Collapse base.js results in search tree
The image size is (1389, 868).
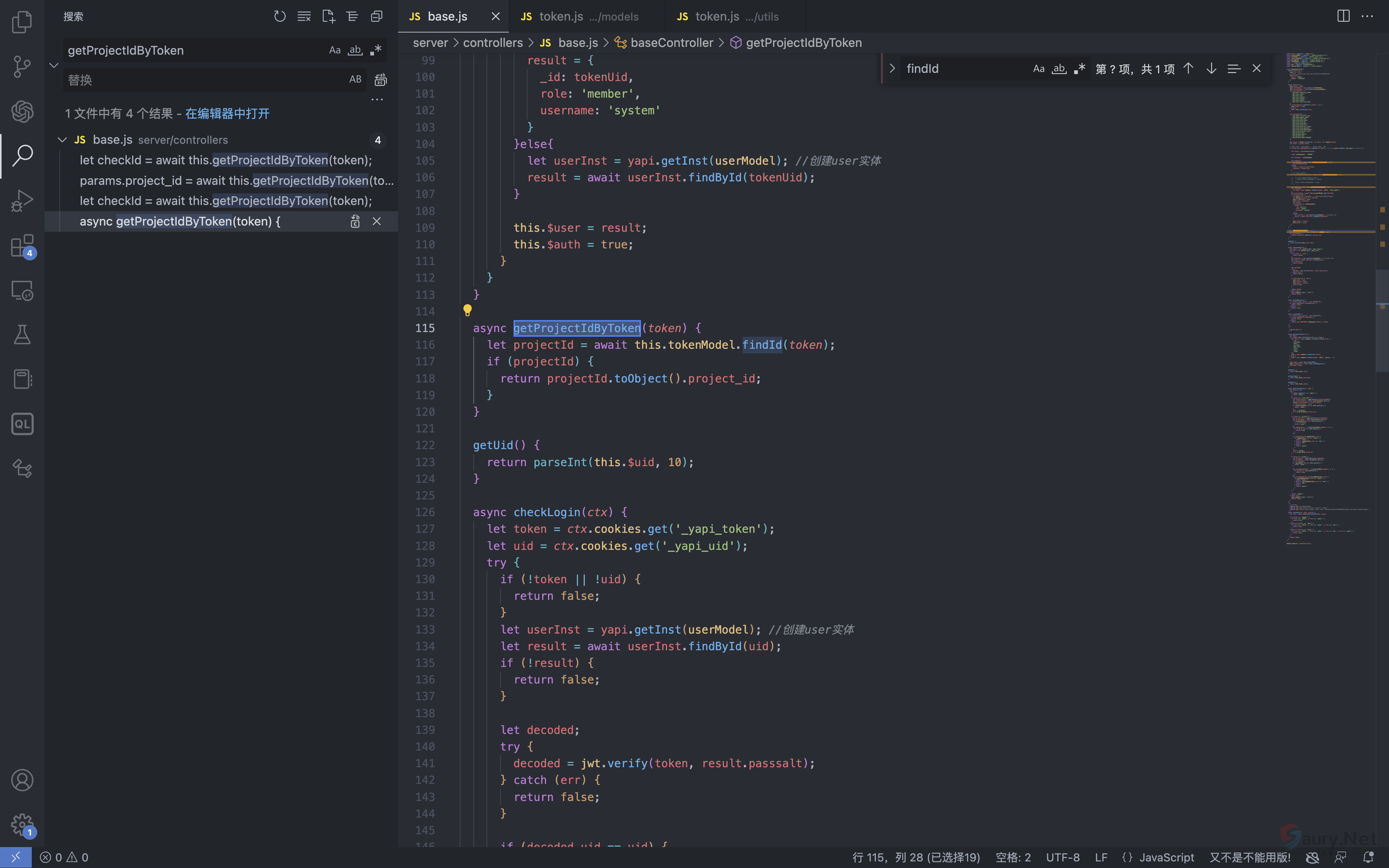pyautogui.click(x=62, y=140)
